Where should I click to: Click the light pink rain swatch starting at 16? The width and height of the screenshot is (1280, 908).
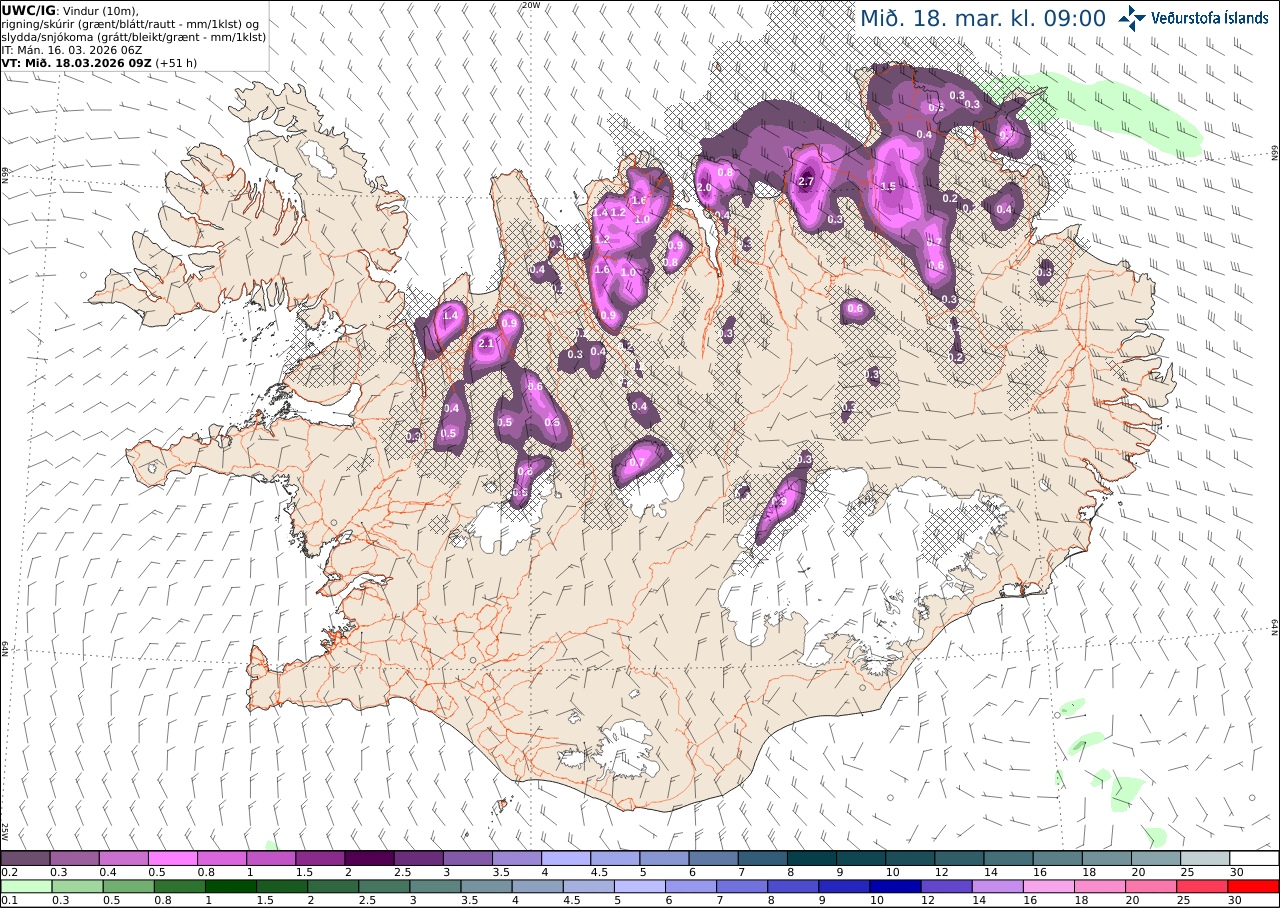1049,886
